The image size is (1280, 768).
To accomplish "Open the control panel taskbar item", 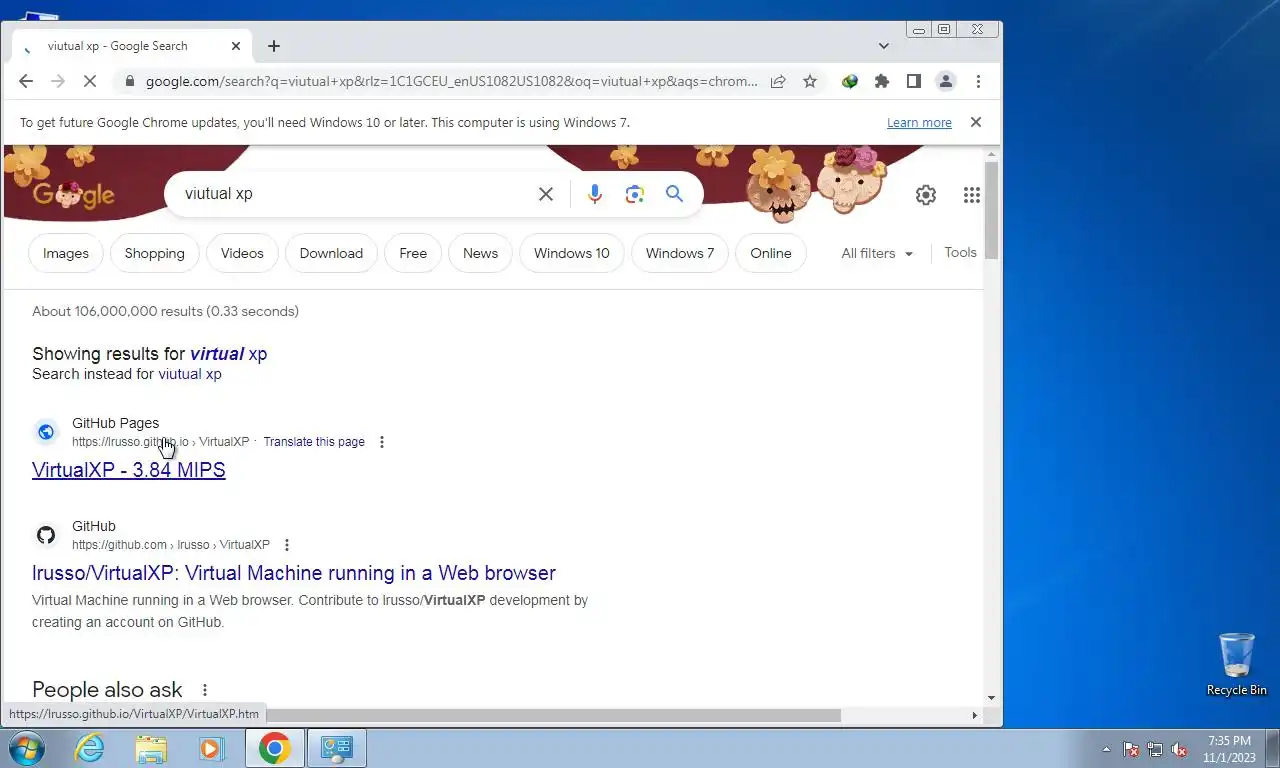I will (337, 748).
